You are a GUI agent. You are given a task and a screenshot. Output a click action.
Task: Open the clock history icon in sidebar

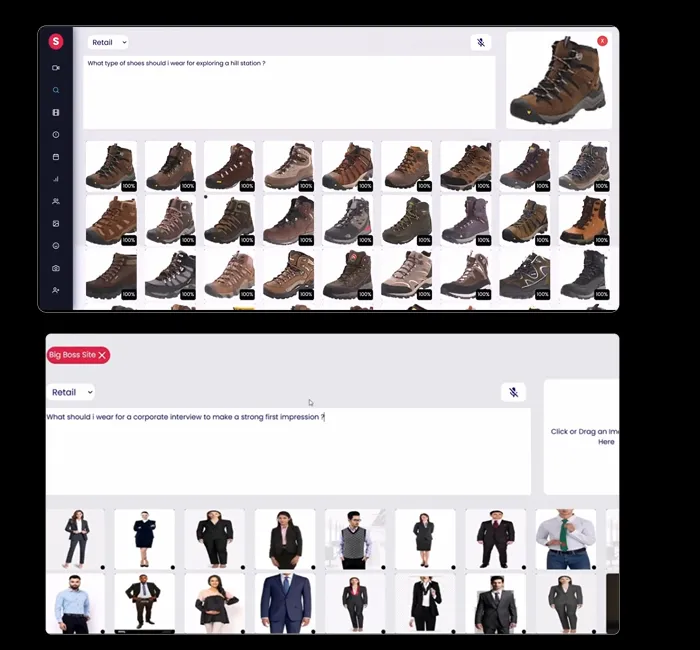(56, 134)
